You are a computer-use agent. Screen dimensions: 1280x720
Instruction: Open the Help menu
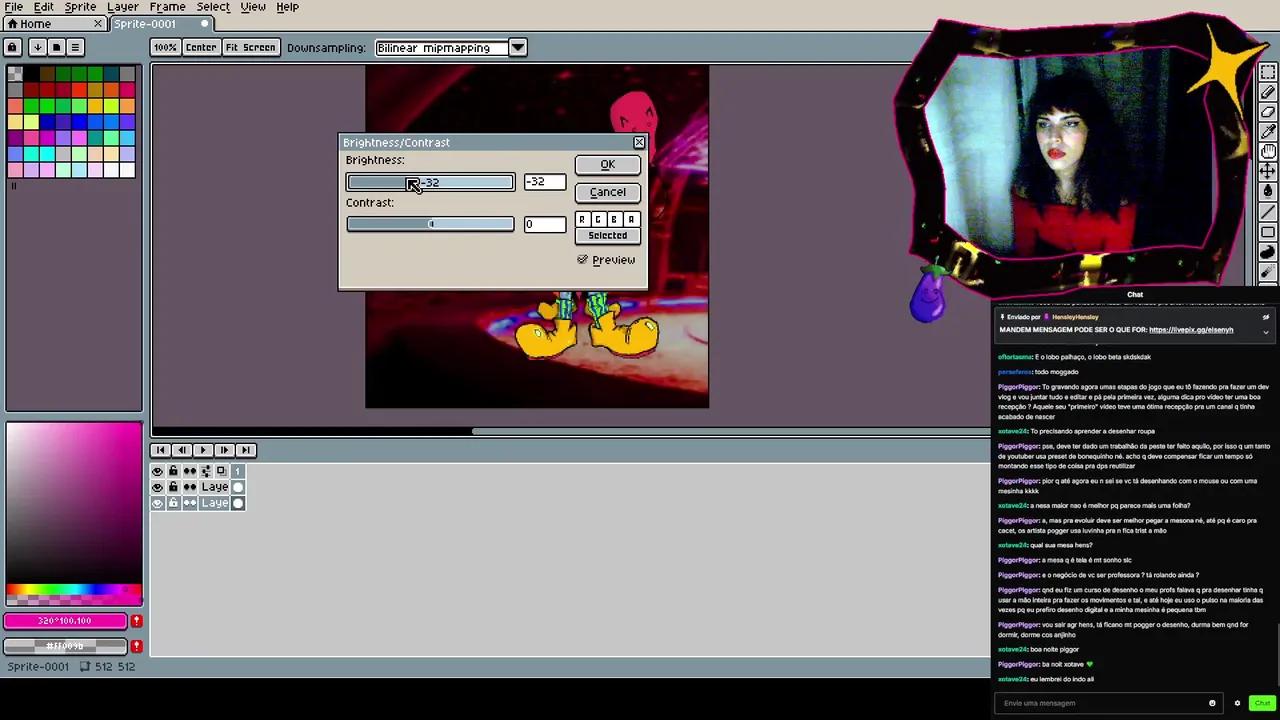tap(287, 7)
